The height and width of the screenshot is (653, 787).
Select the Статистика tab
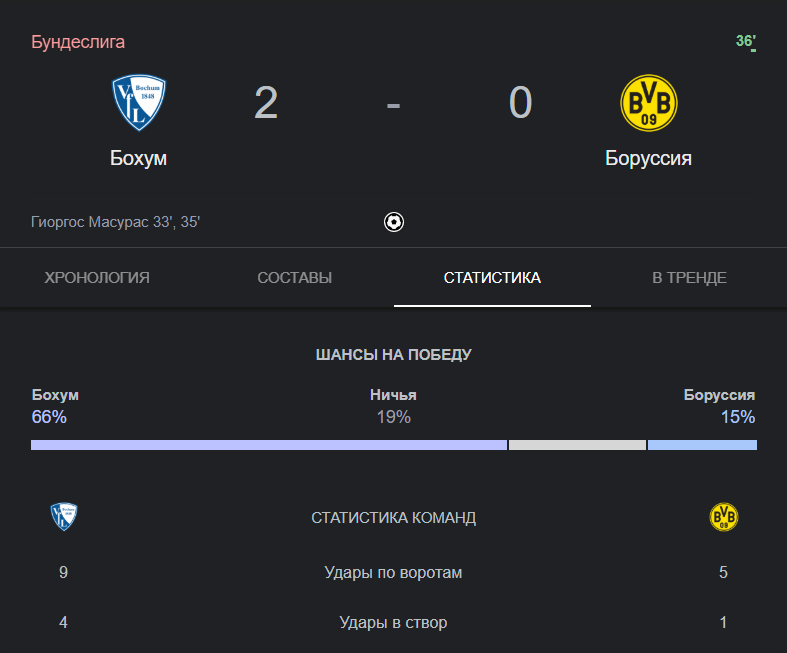click(492, 278)
